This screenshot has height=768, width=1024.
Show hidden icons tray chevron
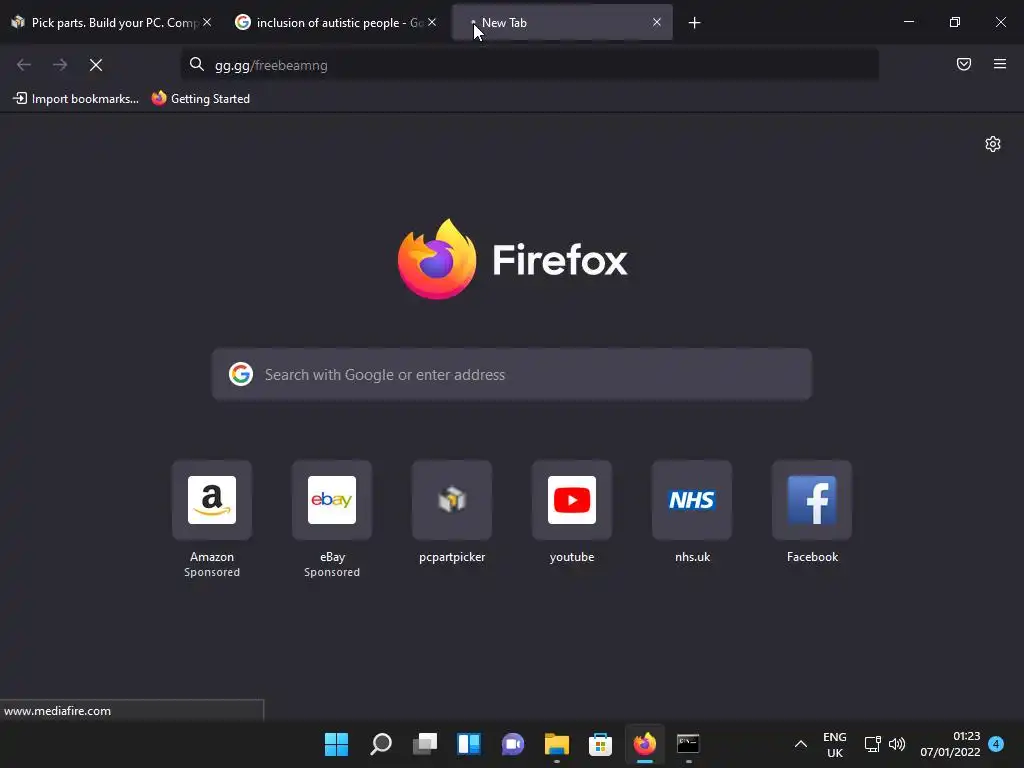coord(801,744)
